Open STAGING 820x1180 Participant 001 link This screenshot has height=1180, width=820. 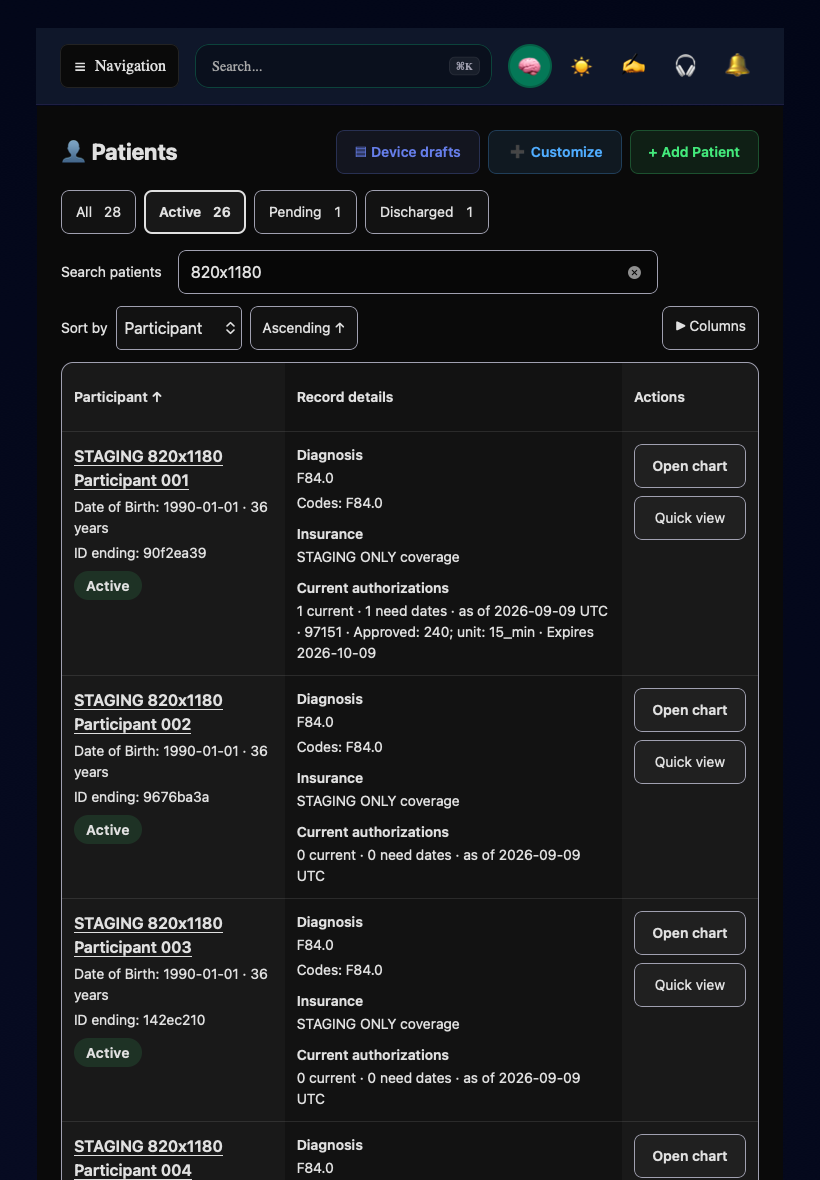coord(148,468)
